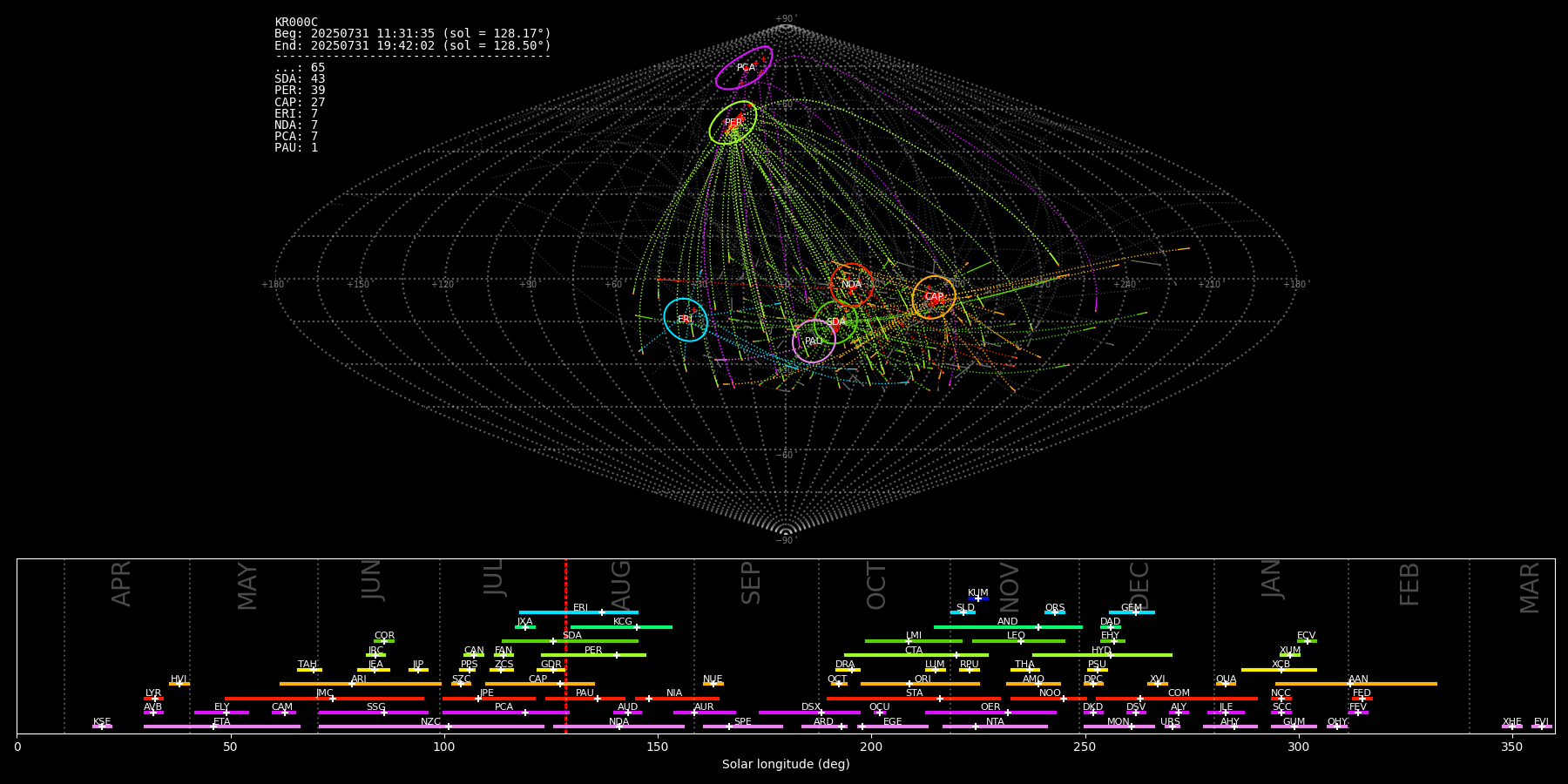Click the QUA shower label in timeline
The width and height of the screenshot is (1568, 784).
(1226, 679)
